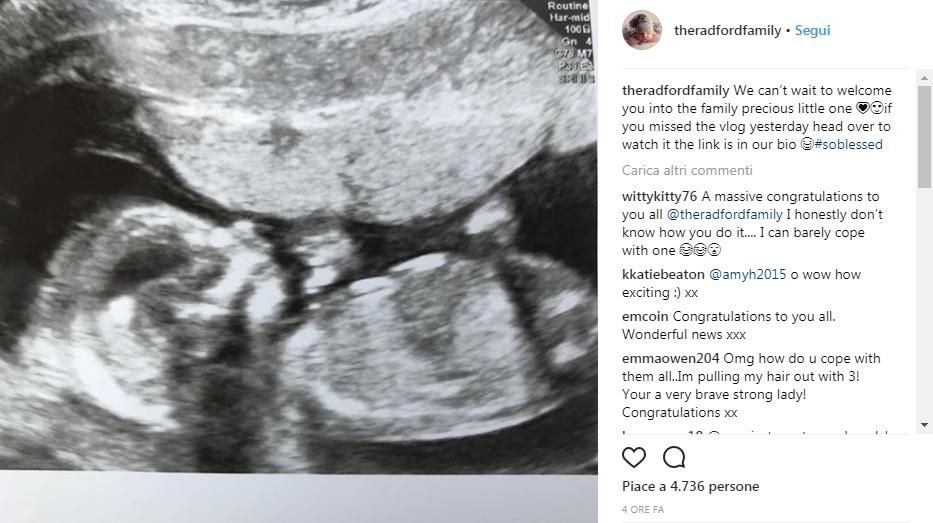Open the wittykitty76 commenter profile

[x=659, y=196]
